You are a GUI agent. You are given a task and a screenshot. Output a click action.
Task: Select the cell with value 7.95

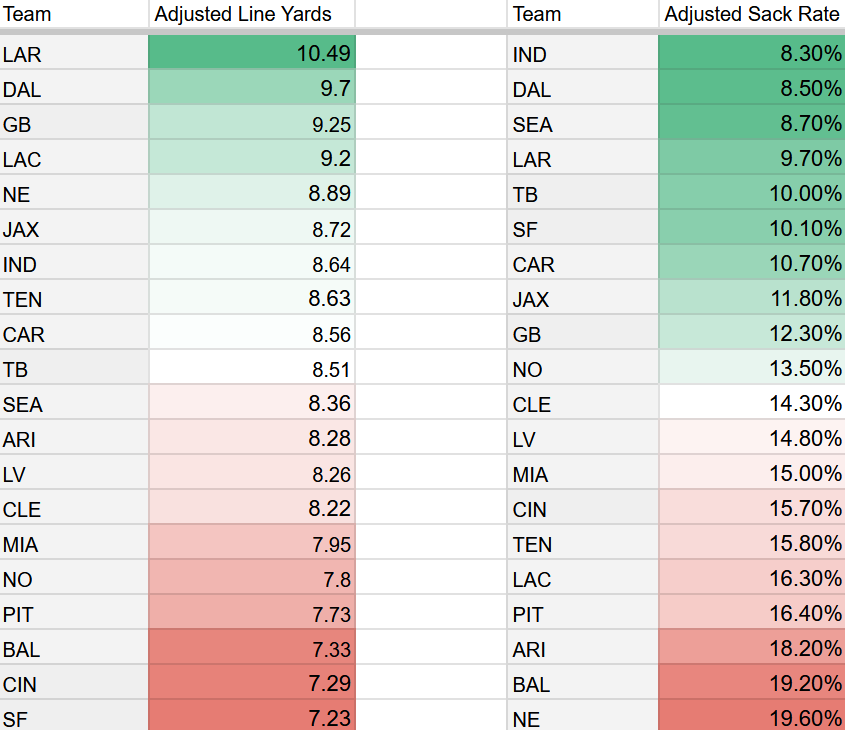251,544
